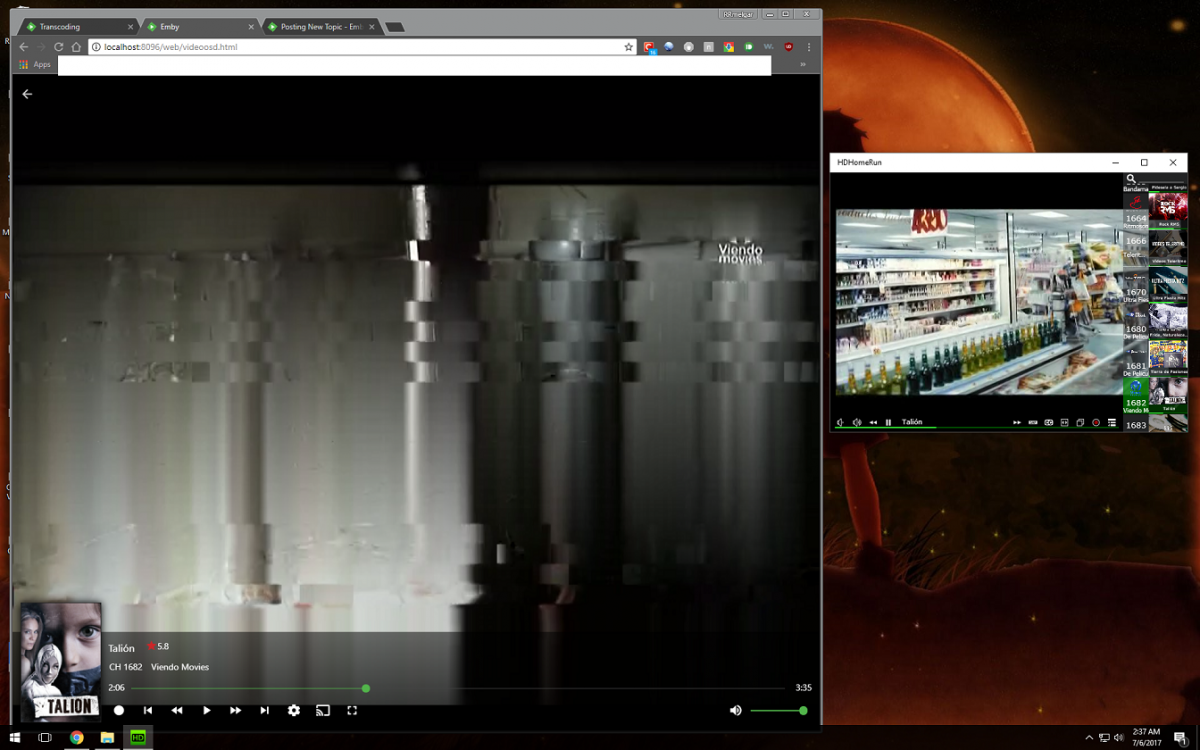Select channel 1681 in HDHomeRun
The width and height of the screenshot is (1200, 750).
tap(1136, 359)
